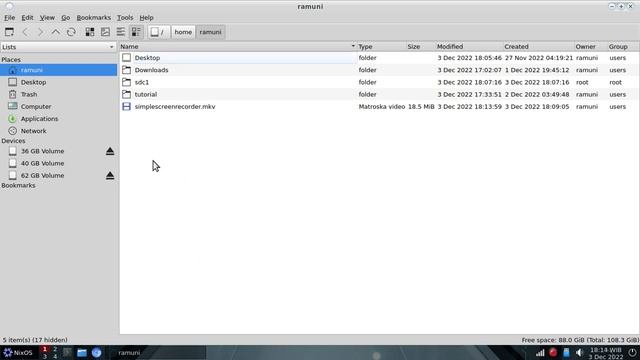The height and width of the screenshot is (360, 640).
Task: Go up to parent folder
Action: pyautogui.click(x=56, y=32)
